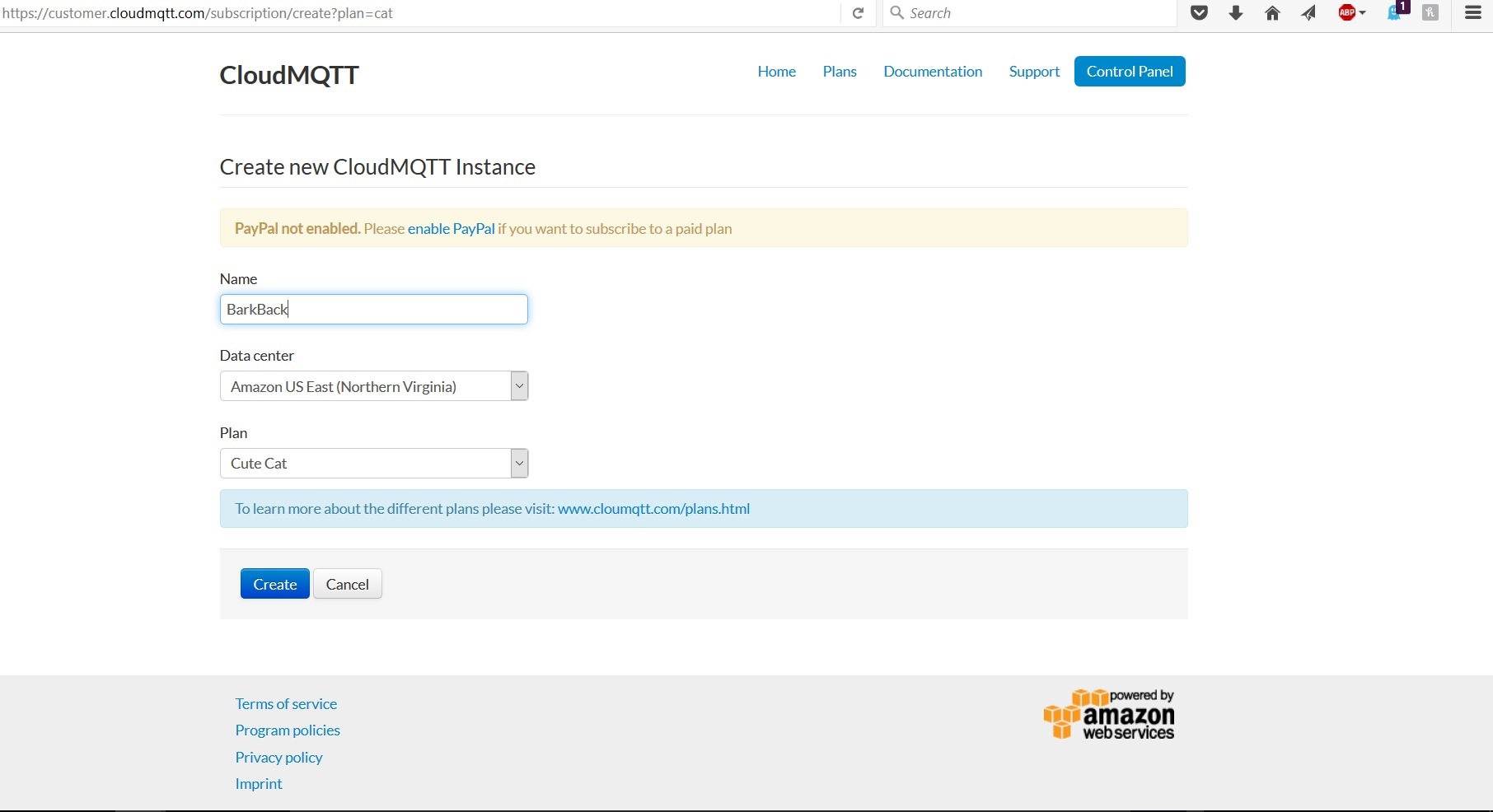Open the Adblock Plus dropdown arrow

[x=1363, y=13]
